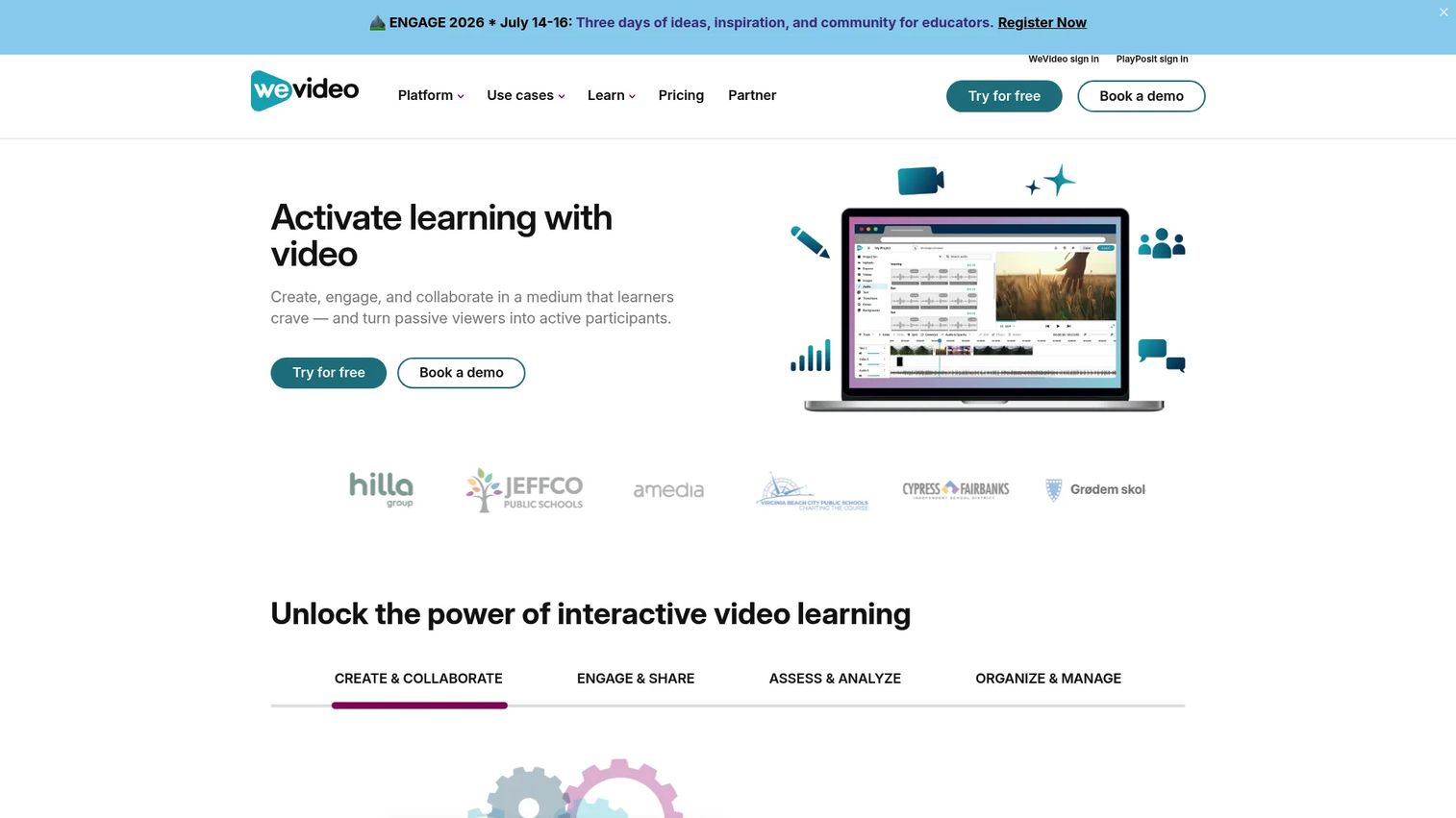Click Try for free in the header
Screen dimensions: 1456x818
(x=1004, y=96)
